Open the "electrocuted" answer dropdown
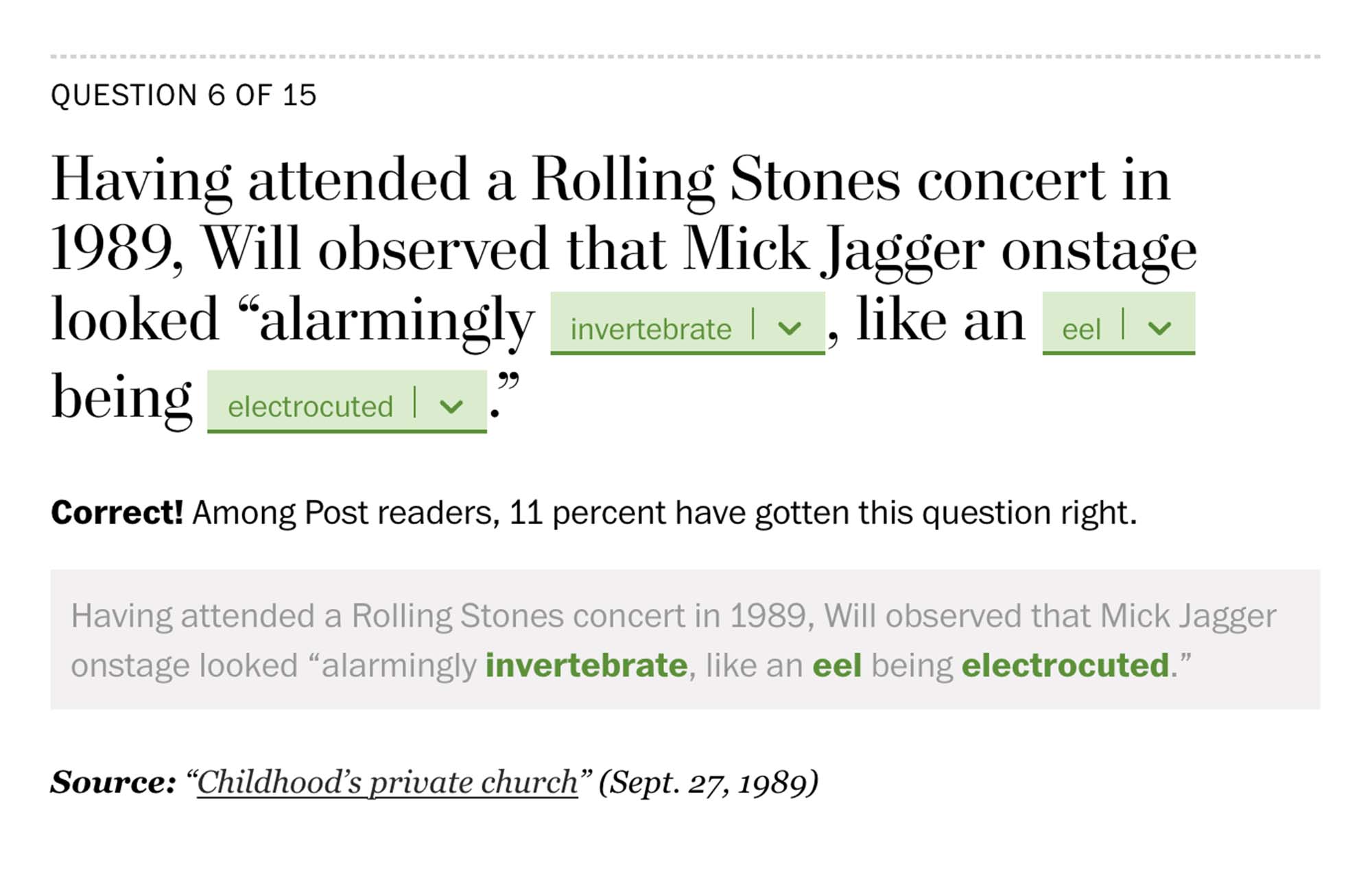 tap(310, 407)
